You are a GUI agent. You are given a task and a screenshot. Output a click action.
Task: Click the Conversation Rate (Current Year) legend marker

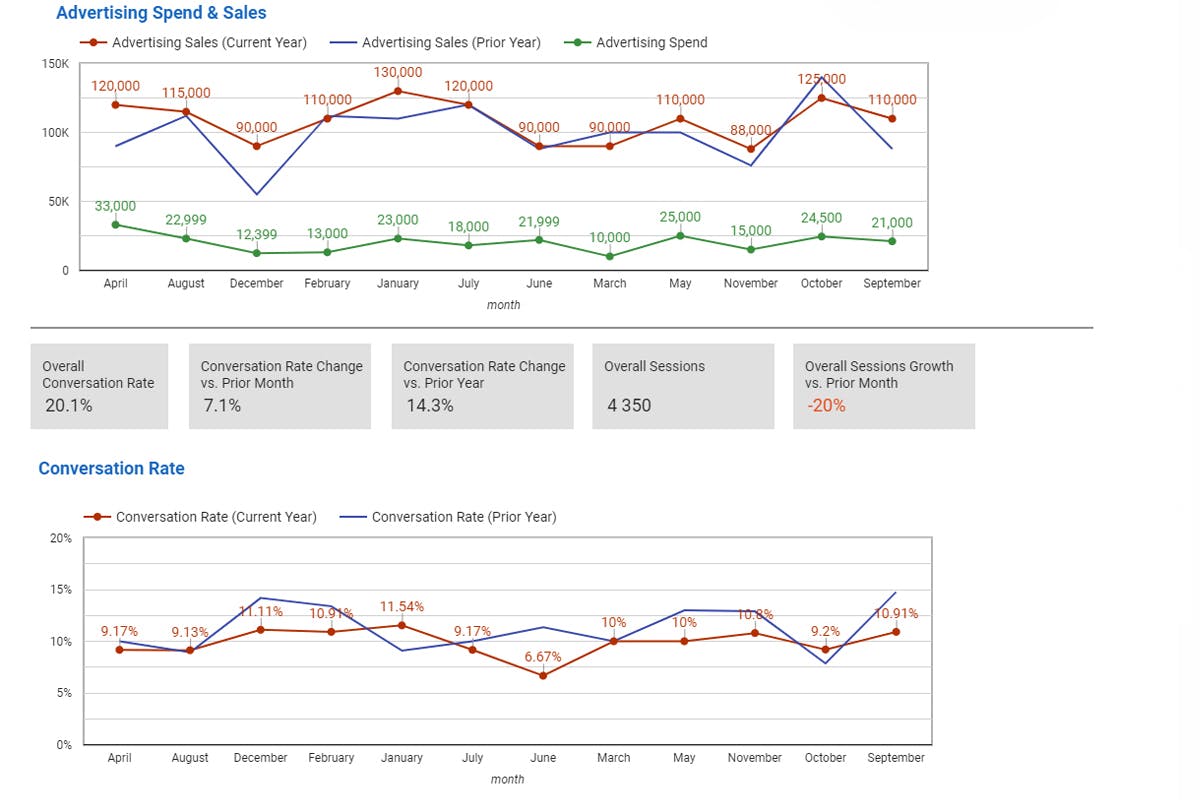(x=97, y=517)
